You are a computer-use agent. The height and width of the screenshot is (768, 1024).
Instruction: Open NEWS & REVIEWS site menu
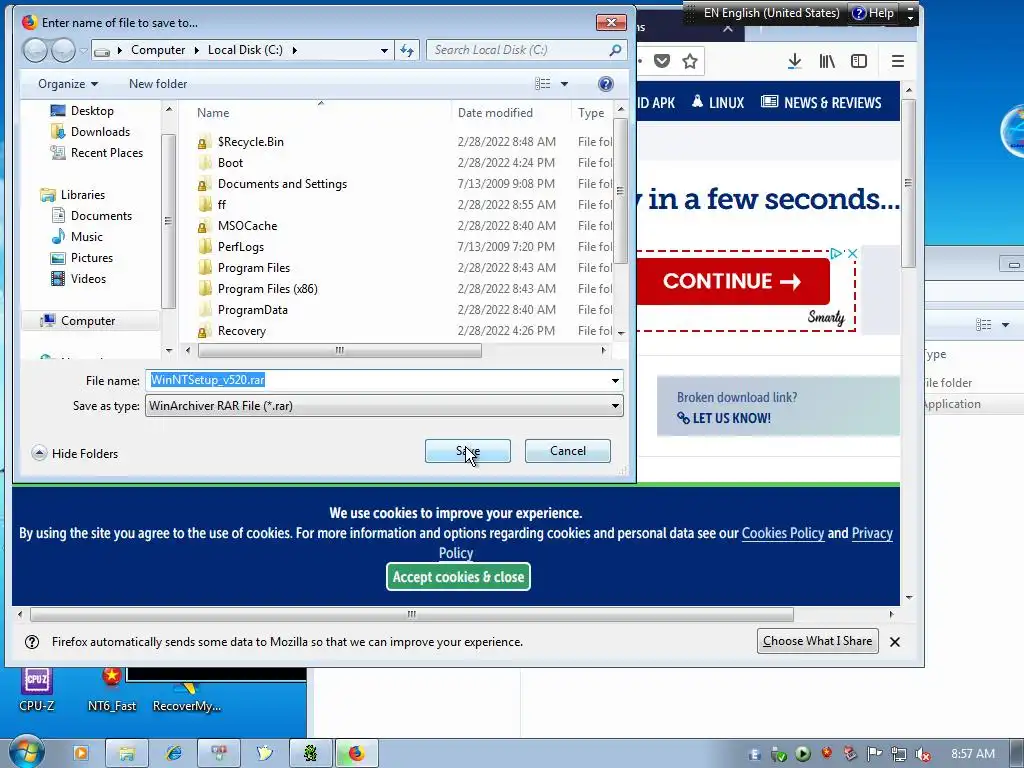coord(821,103)
